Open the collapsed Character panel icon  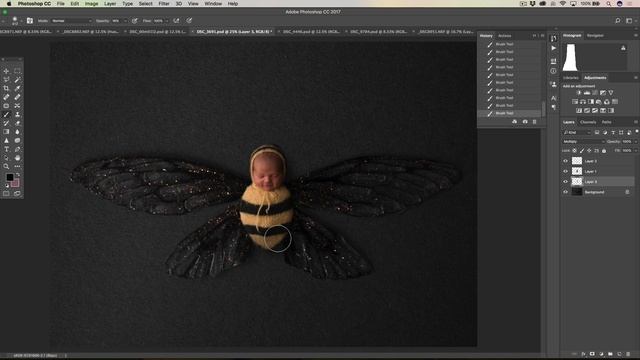[553, 98]
